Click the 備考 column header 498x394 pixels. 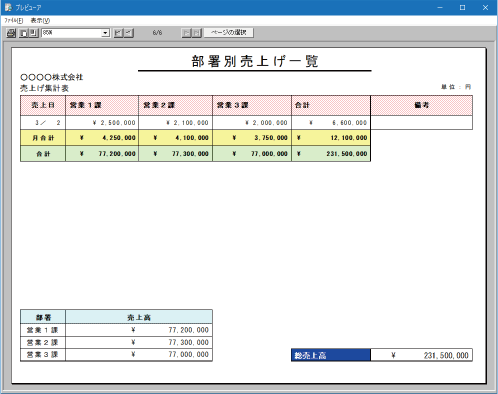421,105
